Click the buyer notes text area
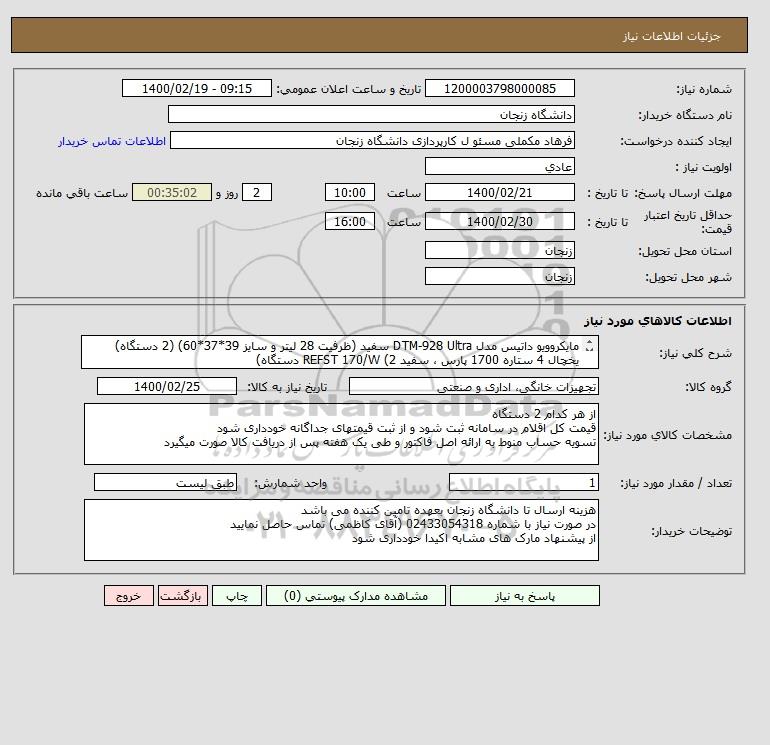Viewport: 770px width, 745px height. point(341,530)
